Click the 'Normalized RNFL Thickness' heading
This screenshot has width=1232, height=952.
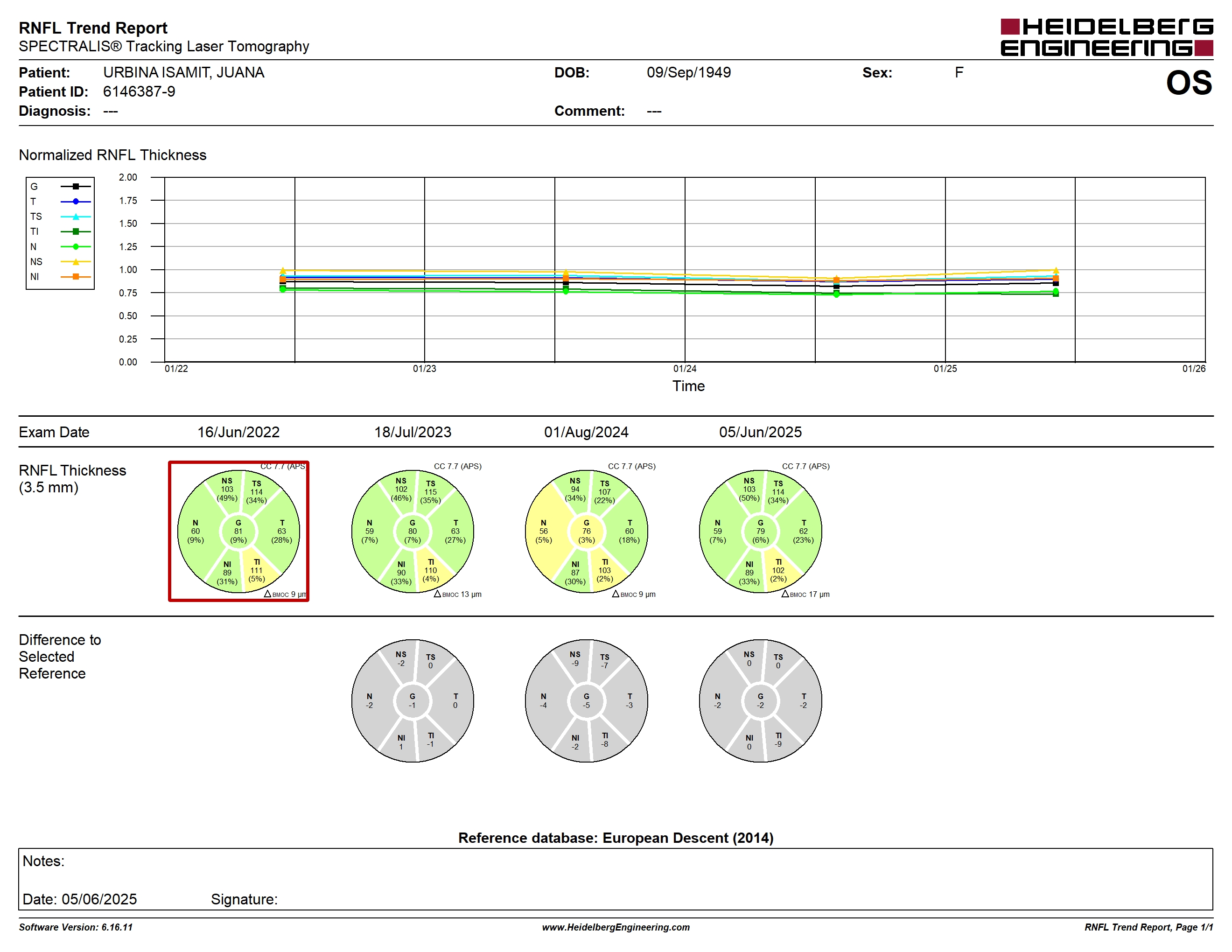(x=112, y=155)
